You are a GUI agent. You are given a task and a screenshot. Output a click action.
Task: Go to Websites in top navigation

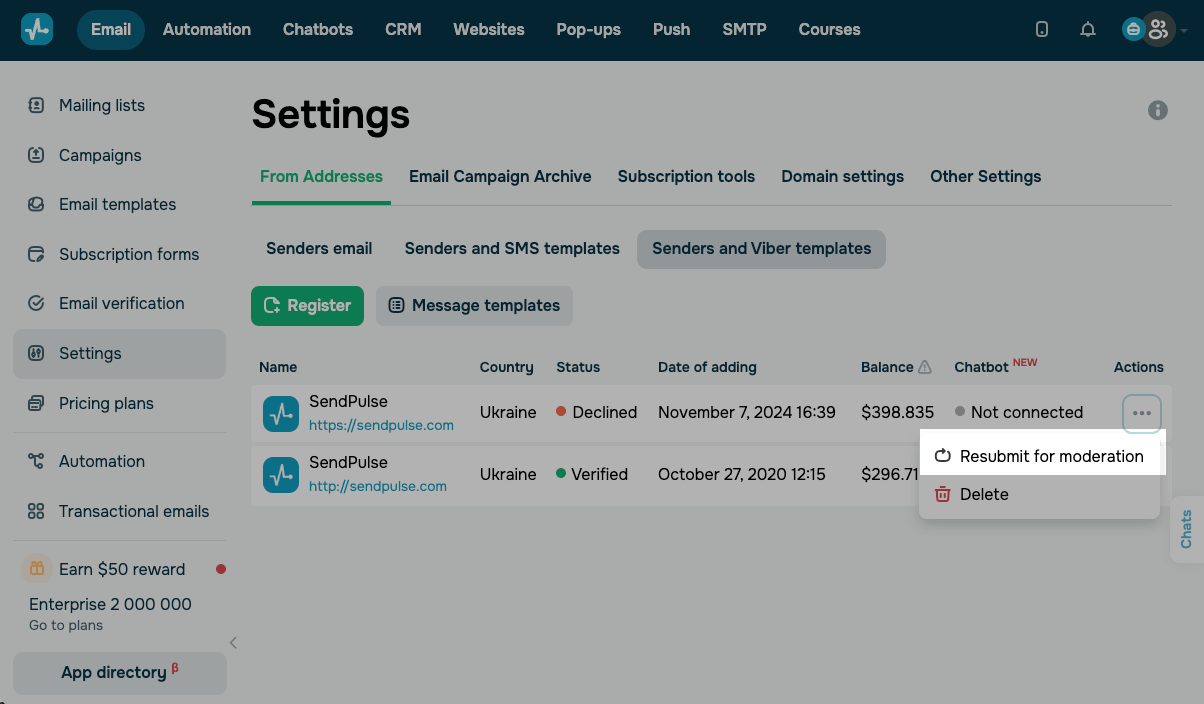click(489, 30)
